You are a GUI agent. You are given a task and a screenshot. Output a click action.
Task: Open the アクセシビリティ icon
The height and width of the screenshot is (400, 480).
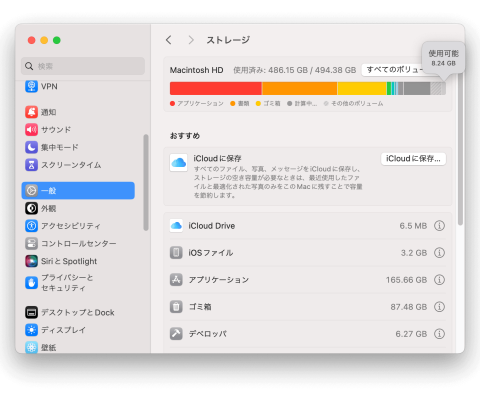click(x=31, y=226)
